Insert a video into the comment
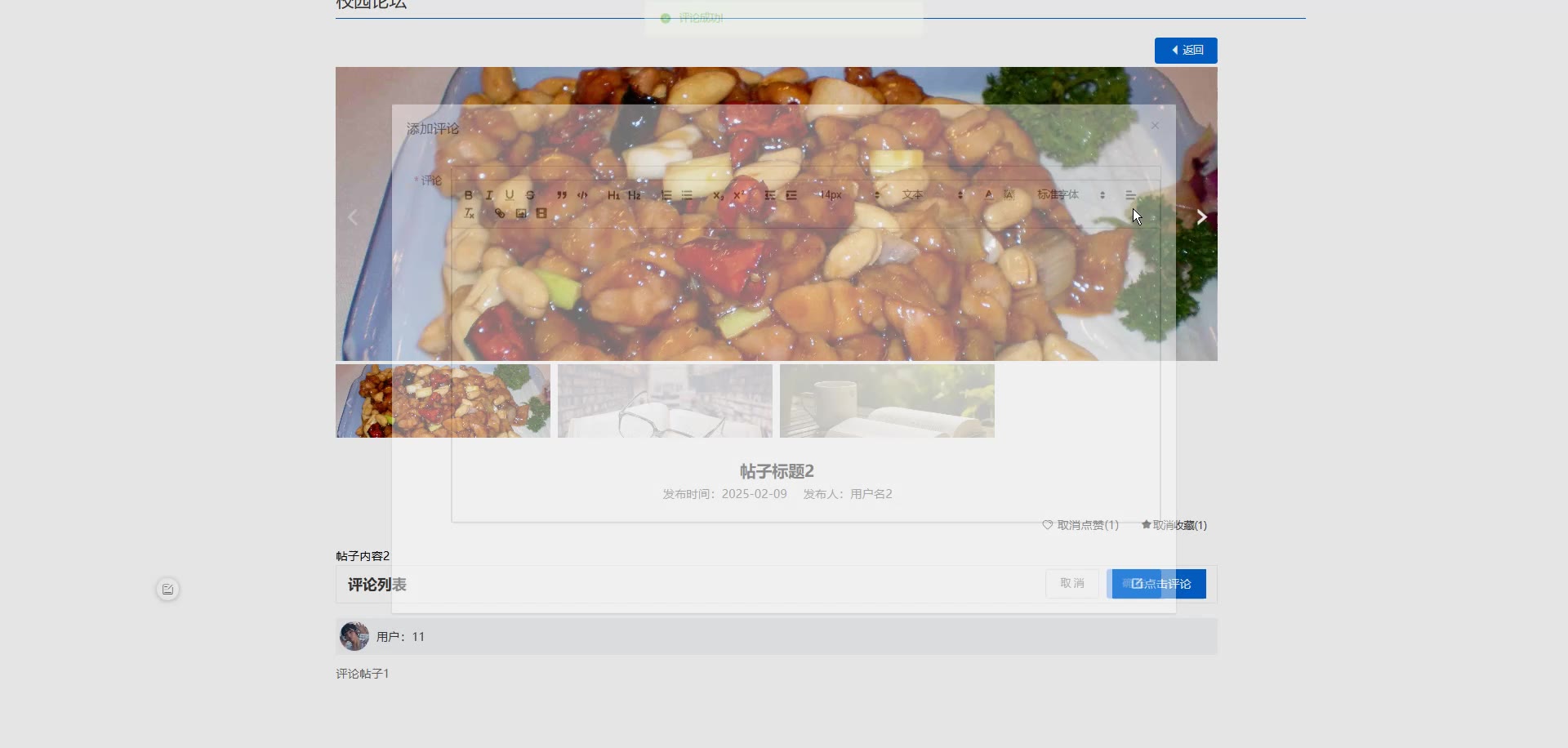 tap(541, 213)
